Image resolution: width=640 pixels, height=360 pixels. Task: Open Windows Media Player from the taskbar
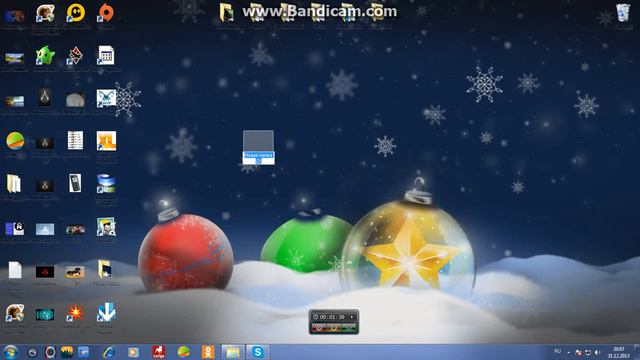pos(133,352)
